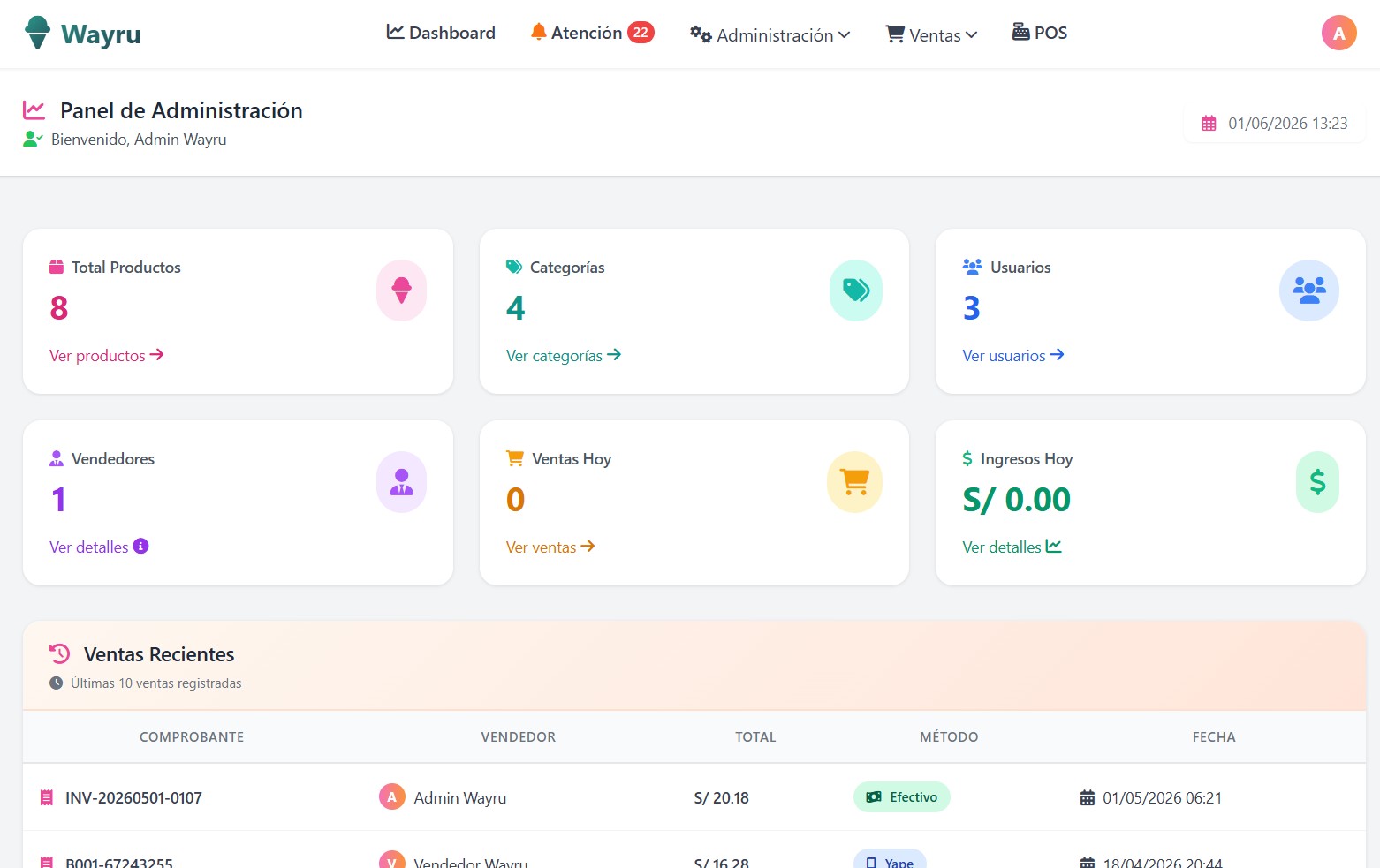The width and height of the screenshot is (1380, 868).
Task: Click the chart icon next to Panel de Administración
Action: tap(34, 110)
